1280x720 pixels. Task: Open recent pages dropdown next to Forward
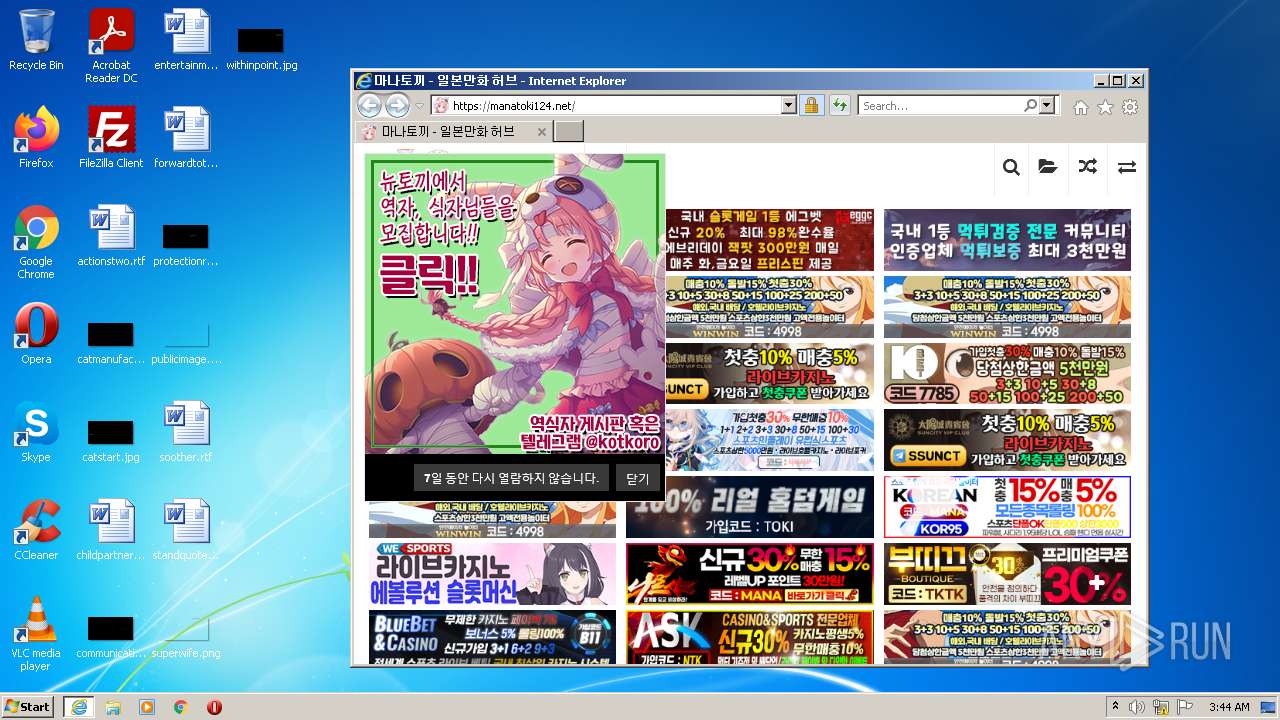click(x=420, y=106)
